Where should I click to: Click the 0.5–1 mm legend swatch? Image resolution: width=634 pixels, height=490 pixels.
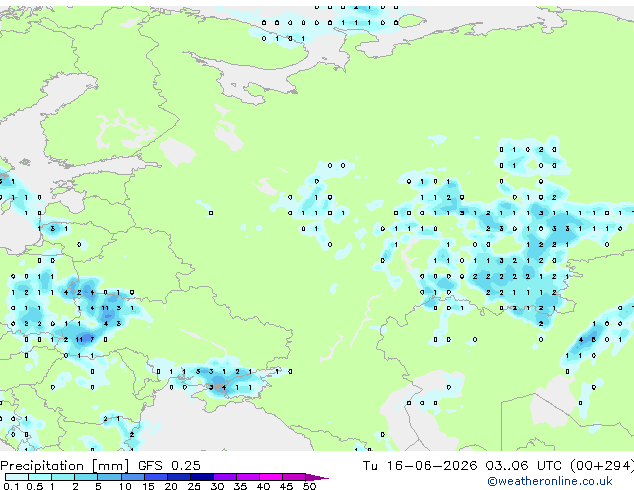pyautogui.click(x=40, y=477)
